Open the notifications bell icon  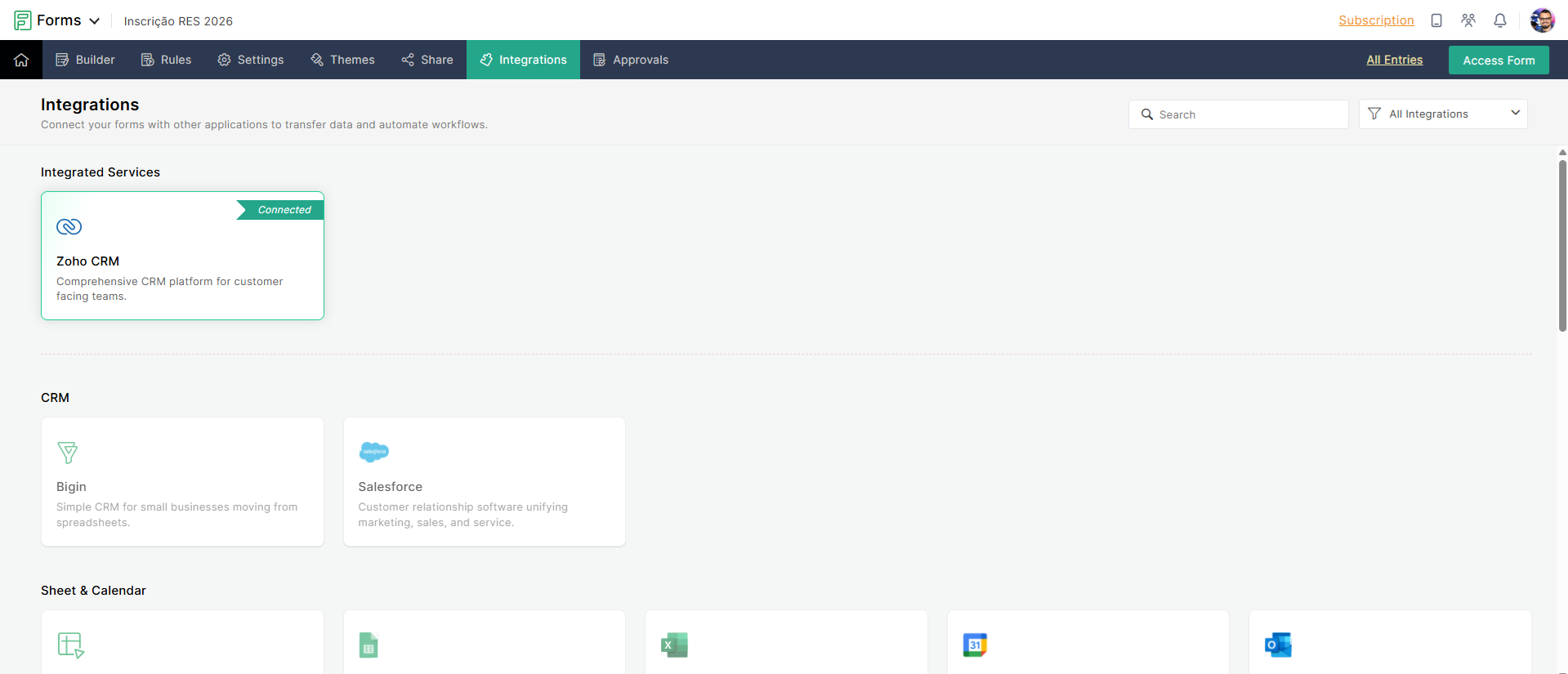click(x=1499, y=20)
